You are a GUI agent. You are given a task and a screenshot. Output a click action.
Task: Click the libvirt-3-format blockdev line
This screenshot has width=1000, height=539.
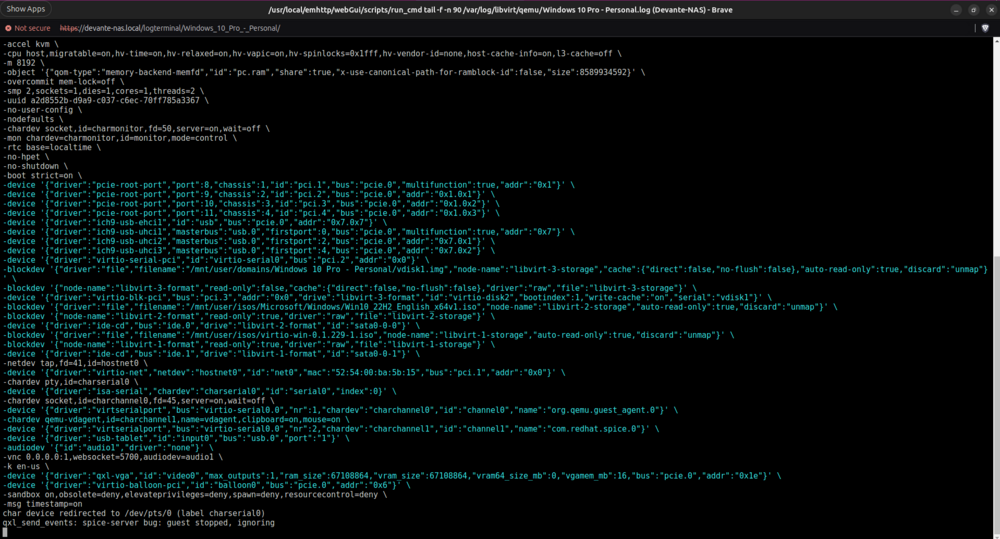[349, 288]
